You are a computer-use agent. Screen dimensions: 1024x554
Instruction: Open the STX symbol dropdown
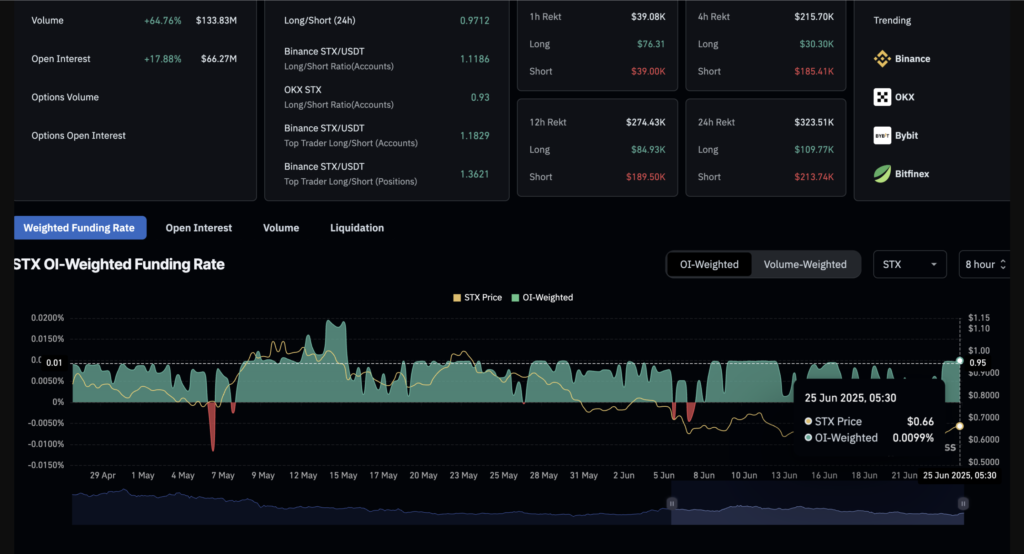pos(909,264)
